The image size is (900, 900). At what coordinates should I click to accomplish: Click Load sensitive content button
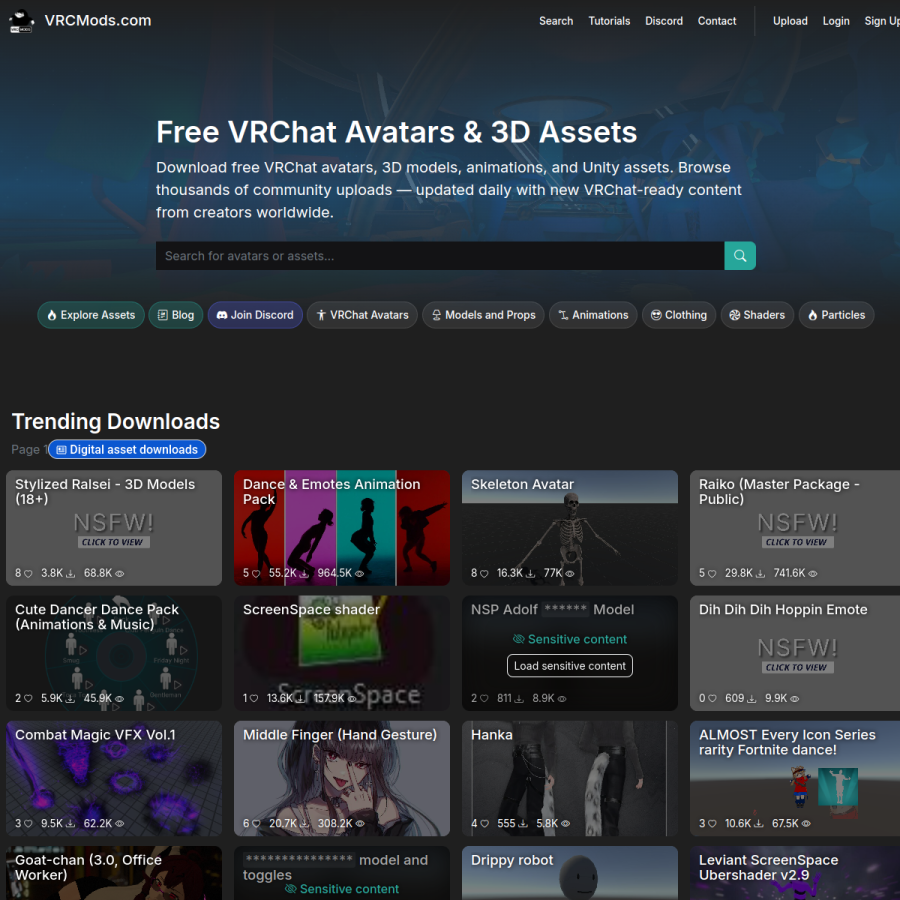[569, 666]
